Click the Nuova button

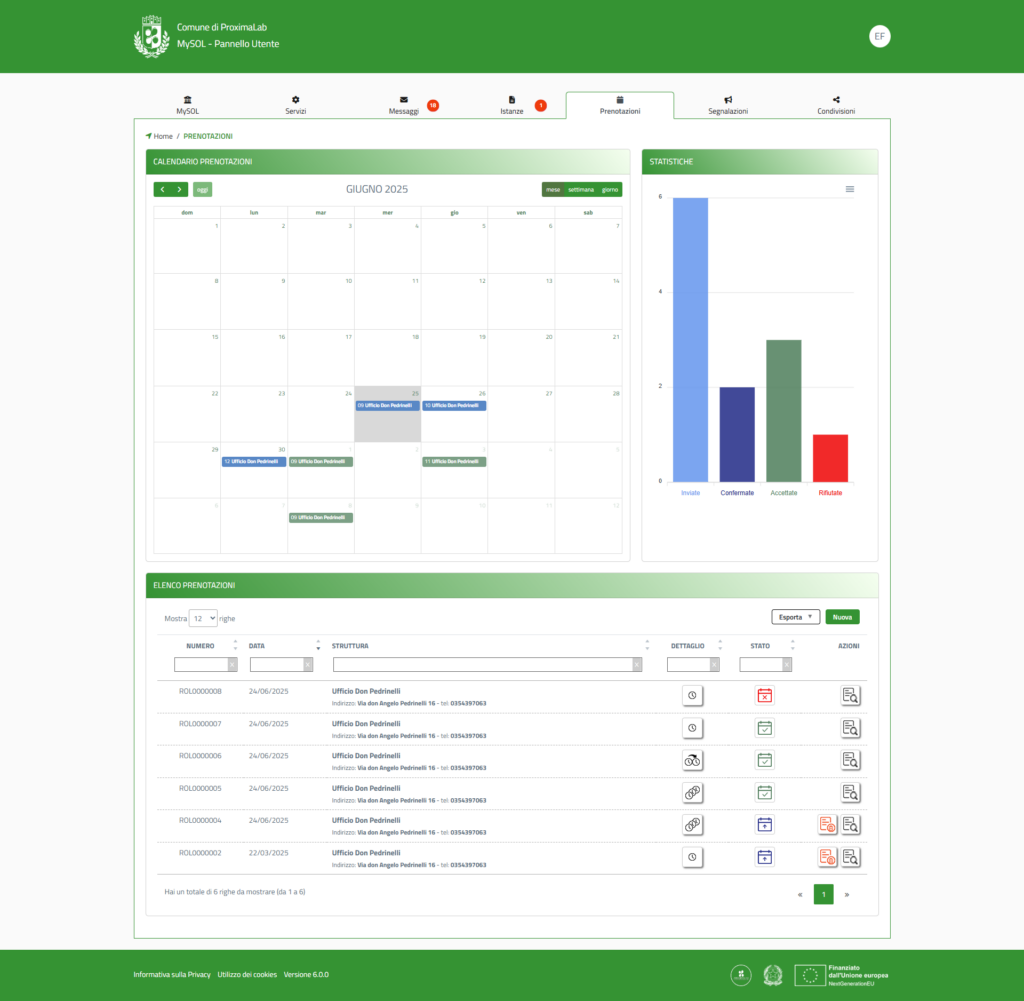point(842,617)
